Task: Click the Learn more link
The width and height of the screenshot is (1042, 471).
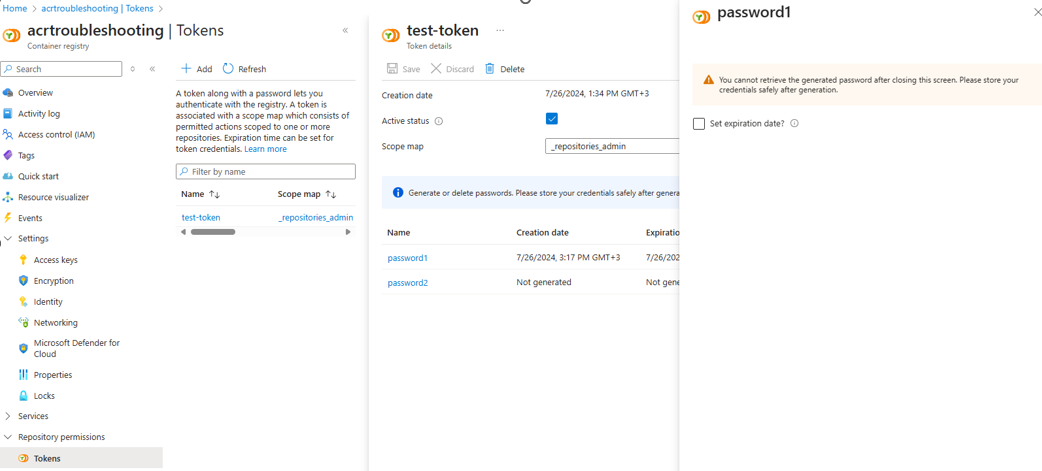Action: (x=265, y=149)
